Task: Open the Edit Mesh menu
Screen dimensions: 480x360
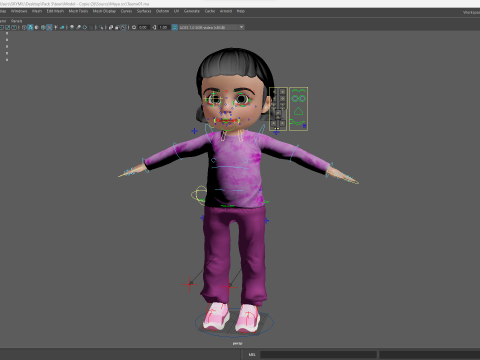Action: pyautogui.click(x=55, y=11)
